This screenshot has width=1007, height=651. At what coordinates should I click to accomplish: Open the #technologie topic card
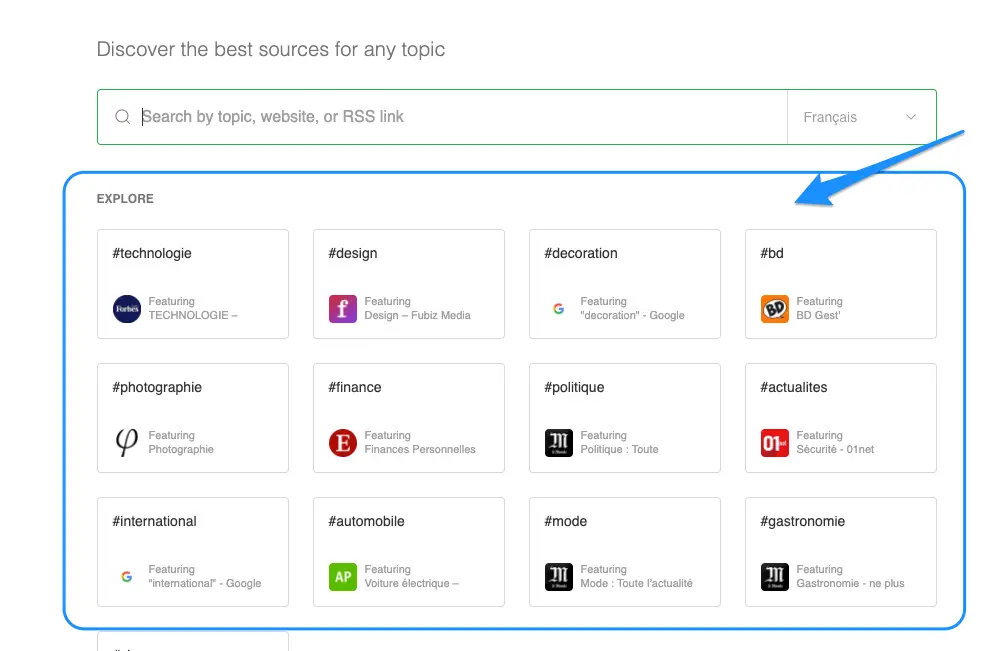pos(192,283)
